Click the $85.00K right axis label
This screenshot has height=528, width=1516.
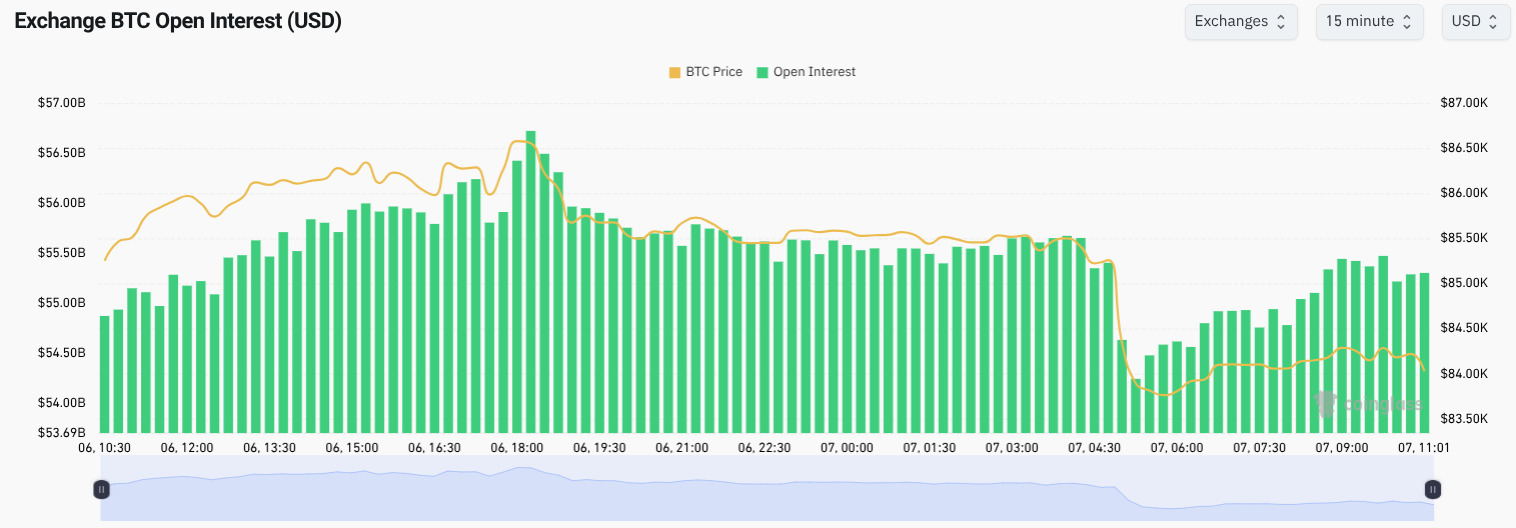(x=1464, y=284)
